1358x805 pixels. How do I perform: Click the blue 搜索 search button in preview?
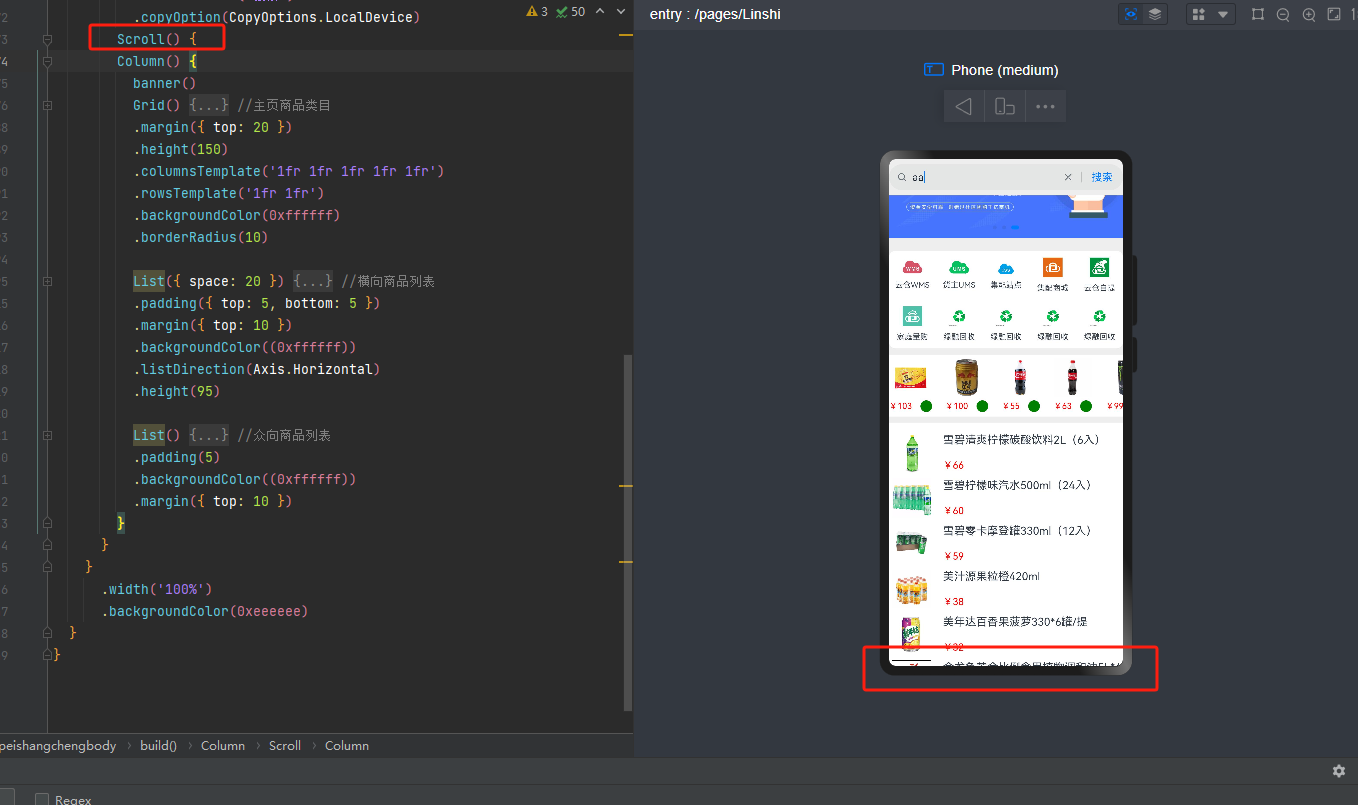point(1102,177)
